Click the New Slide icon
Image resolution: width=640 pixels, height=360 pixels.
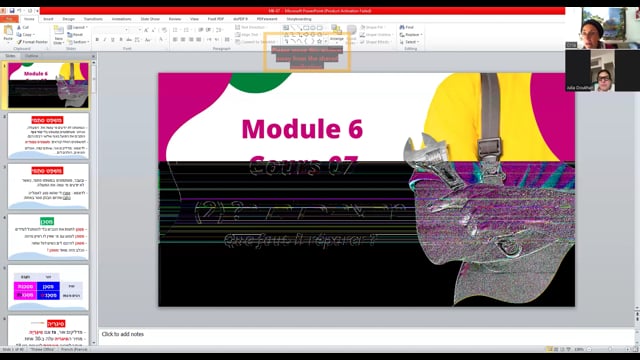tap(58, 34)
